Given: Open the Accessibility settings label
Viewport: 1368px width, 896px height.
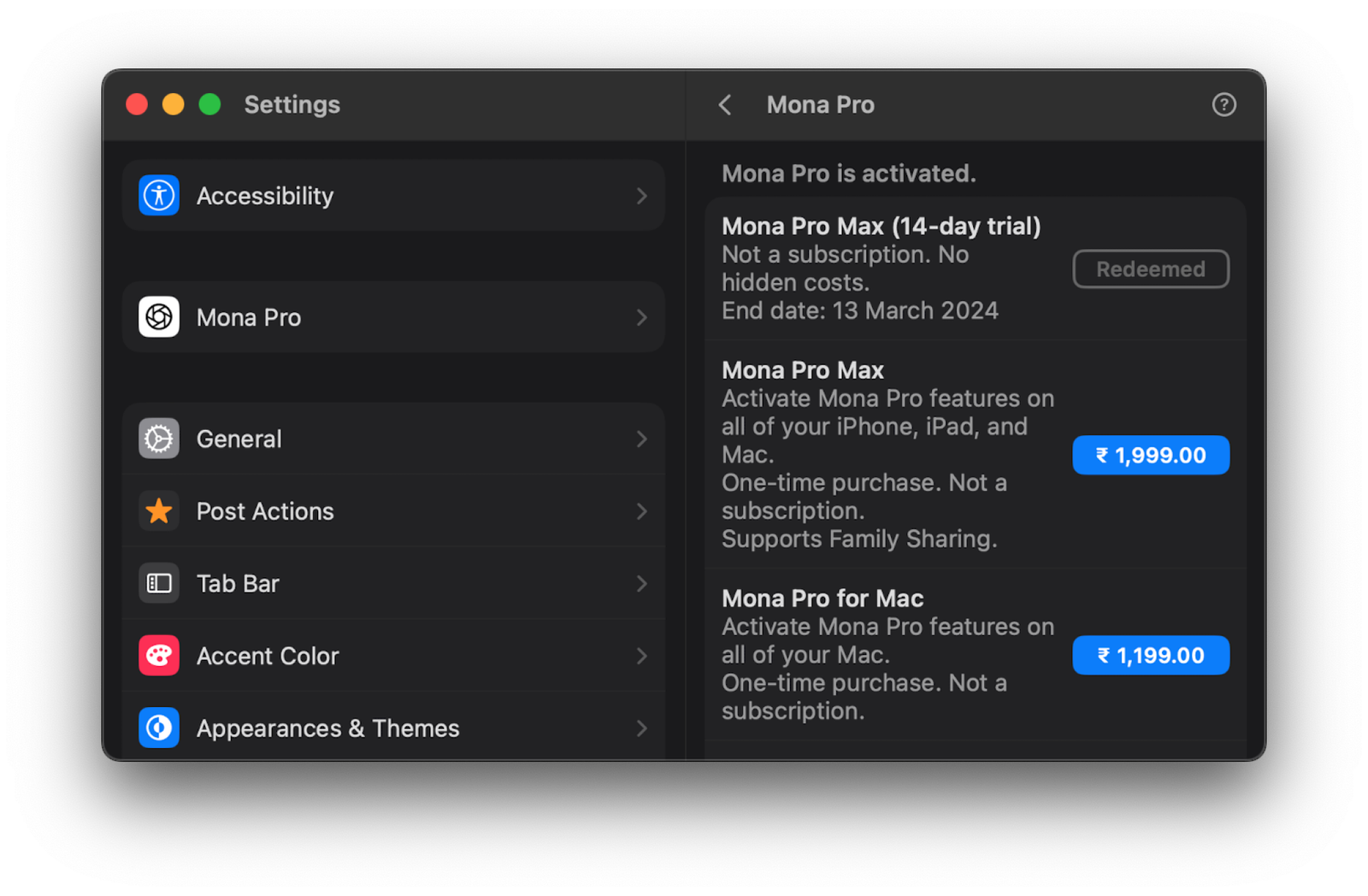Looking at the screenshot, I should tap(265, 196).
